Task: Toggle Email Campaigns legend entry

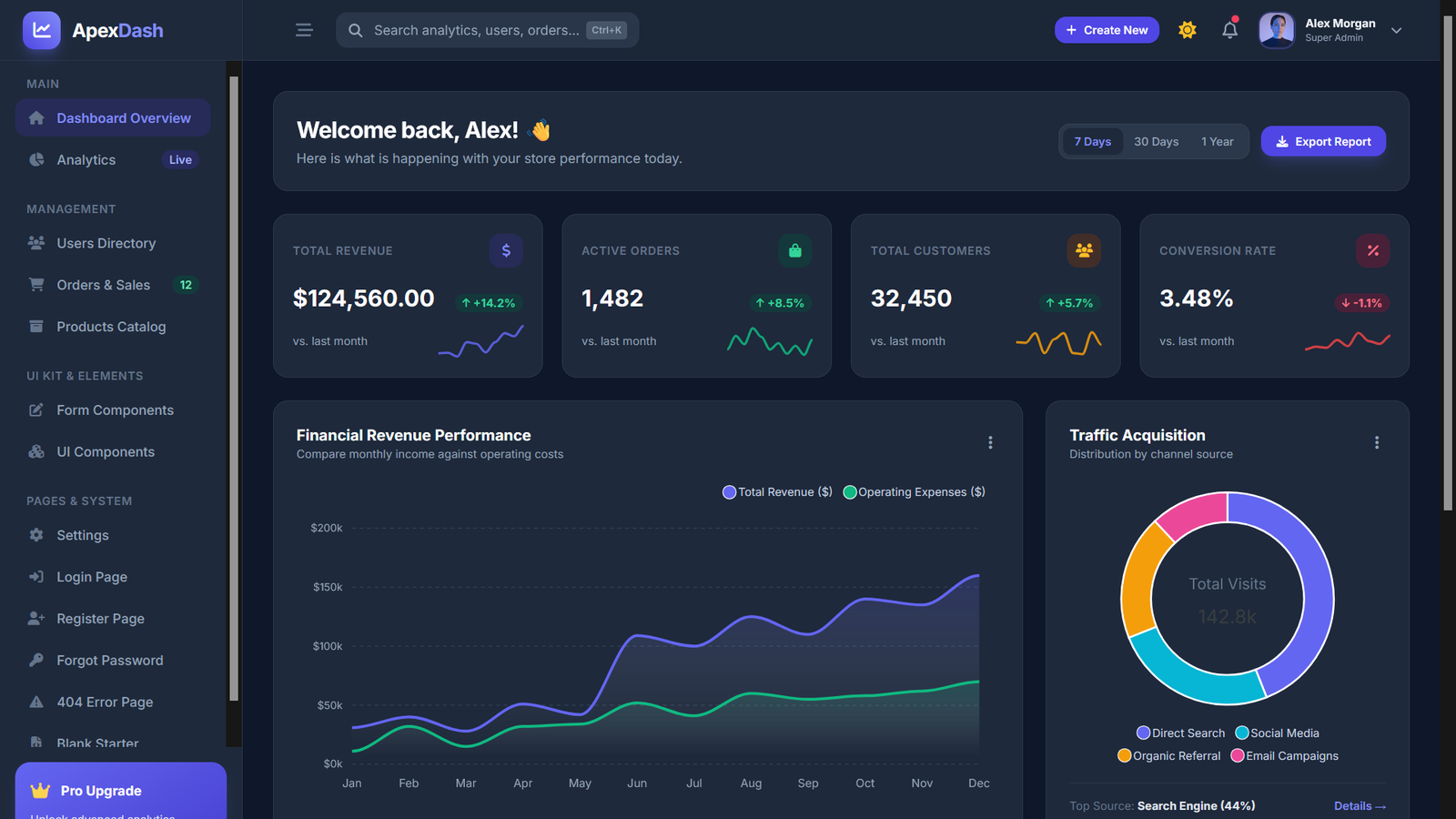Action: [x=1284, y=755]
